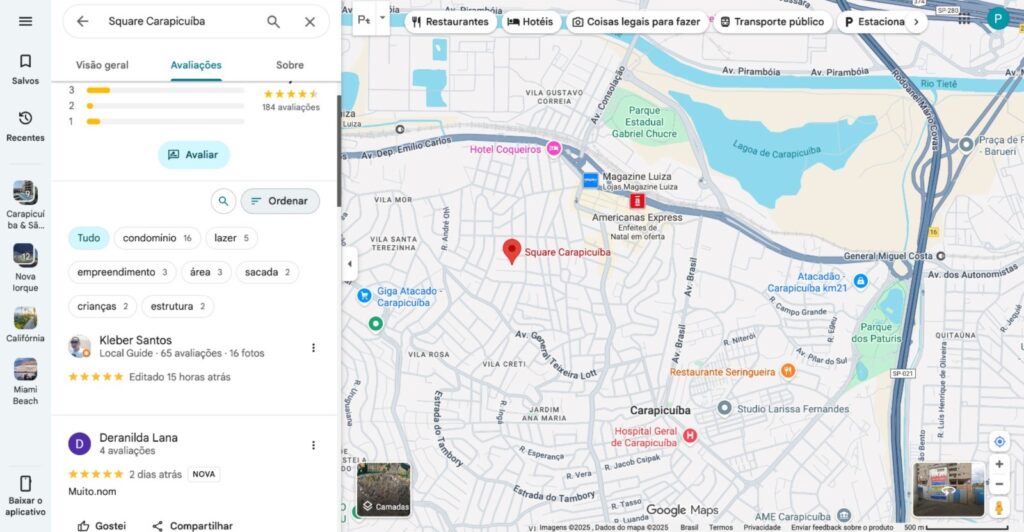Click the Avaliar button
This screenshot has width=1024, height=532.
[193, 155]
